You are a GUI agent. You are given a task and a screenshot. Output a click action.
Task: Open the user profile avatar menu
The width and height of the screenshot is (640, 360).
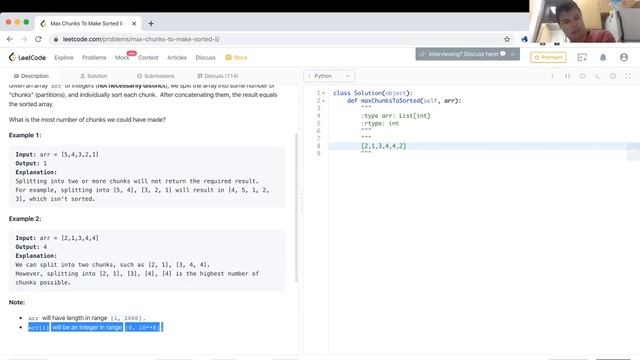pos(624,58)
